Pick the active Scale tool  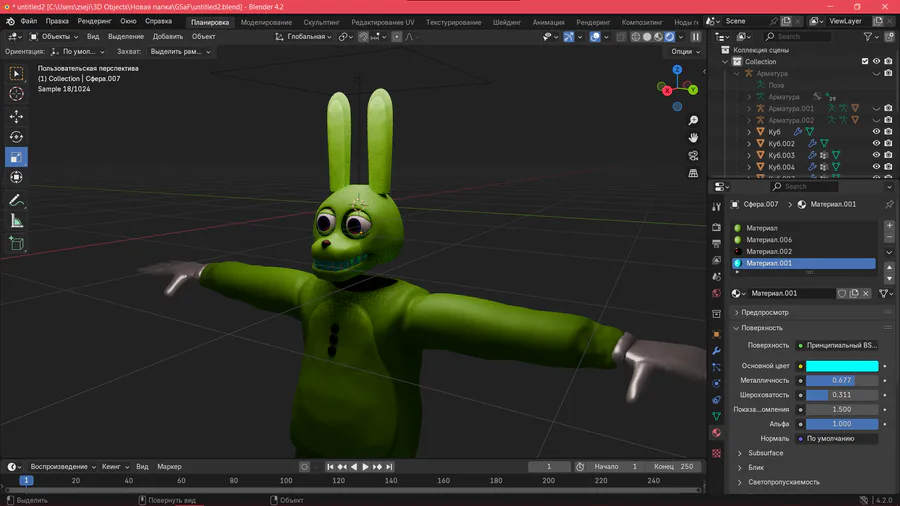click(x=16, y=157)
